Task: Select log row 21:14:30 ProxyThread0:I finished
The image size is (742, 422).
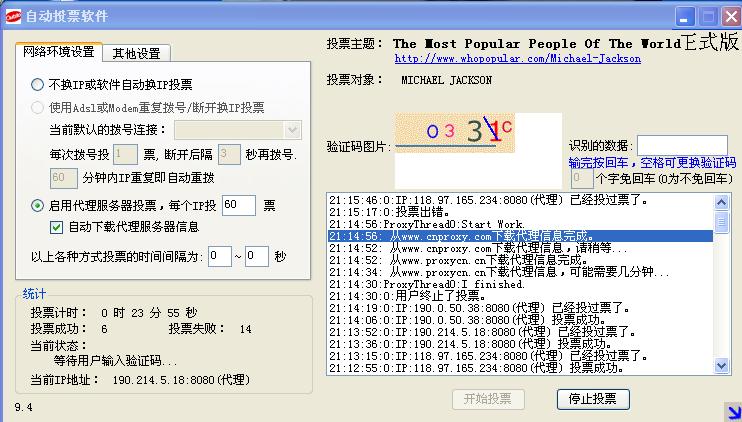Action: pos(521,284)
